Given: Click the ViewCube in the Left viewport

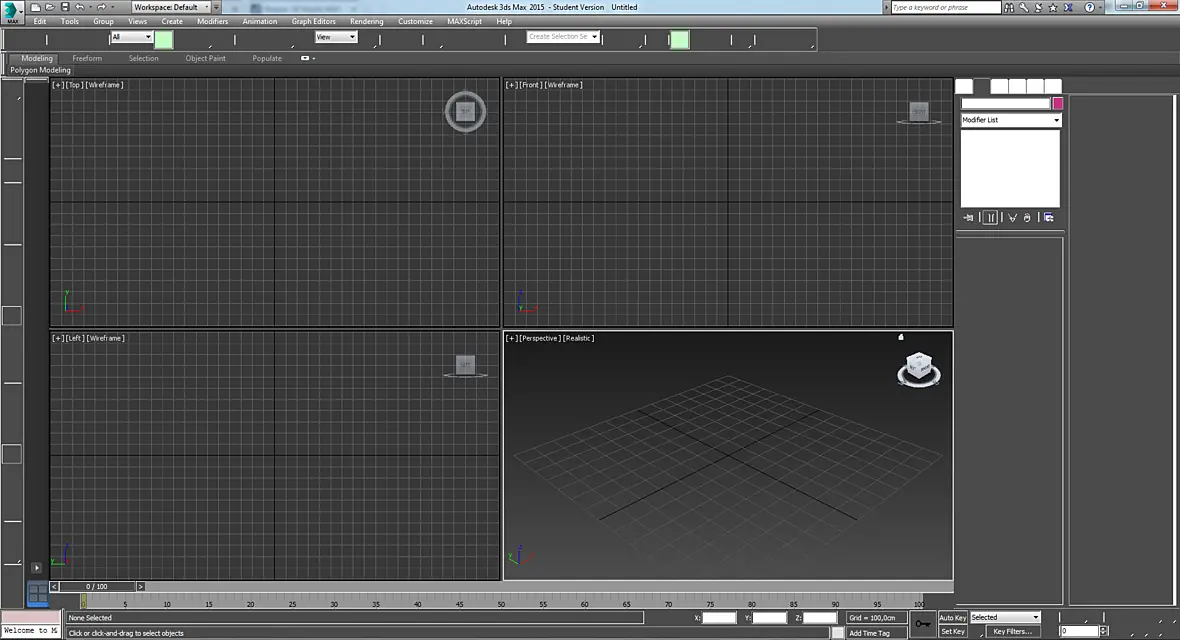Looking at the screenshot, I should click(x=465, y=365).
